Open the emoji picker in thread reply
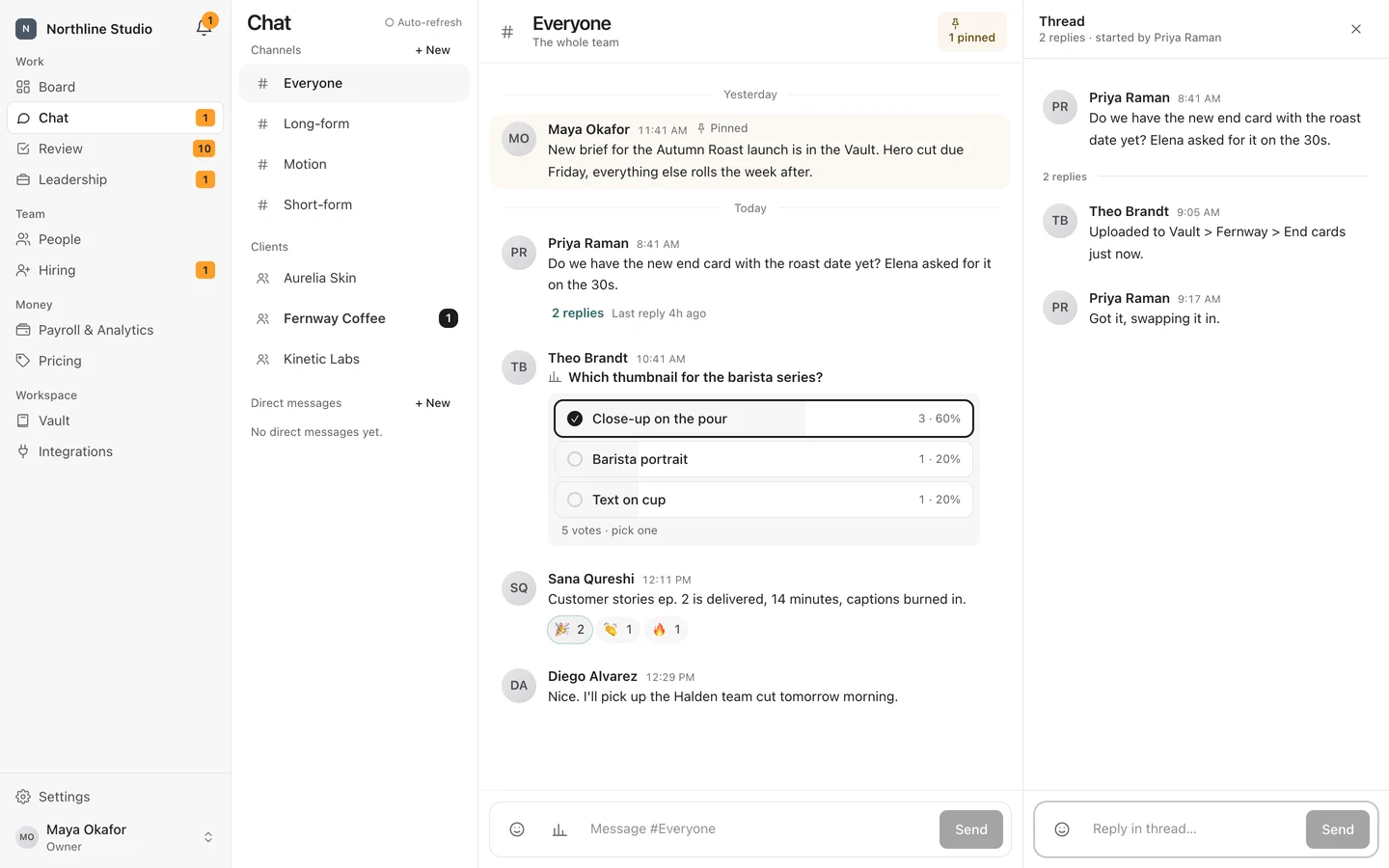The height and width of the screenshot is (868, 1389). point(1062,829)
